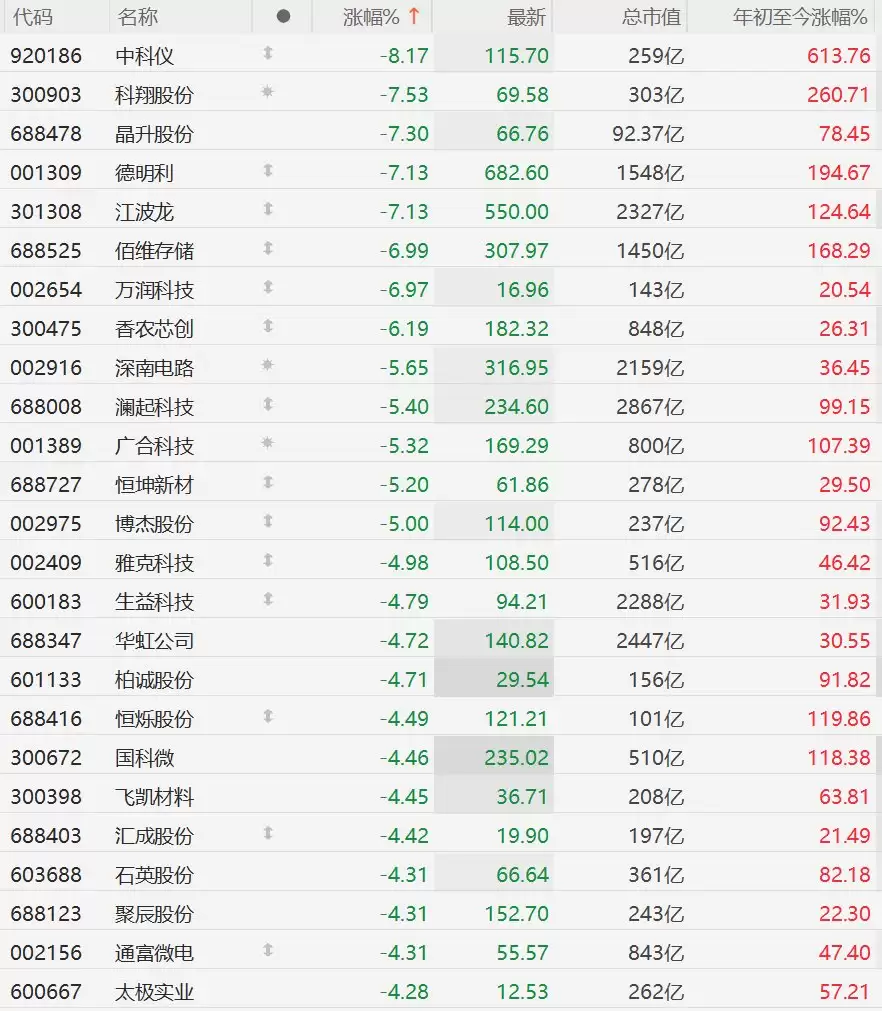882x1011 pixels.
Task: Select stock name 香农芯创
Action: [154, 329]
